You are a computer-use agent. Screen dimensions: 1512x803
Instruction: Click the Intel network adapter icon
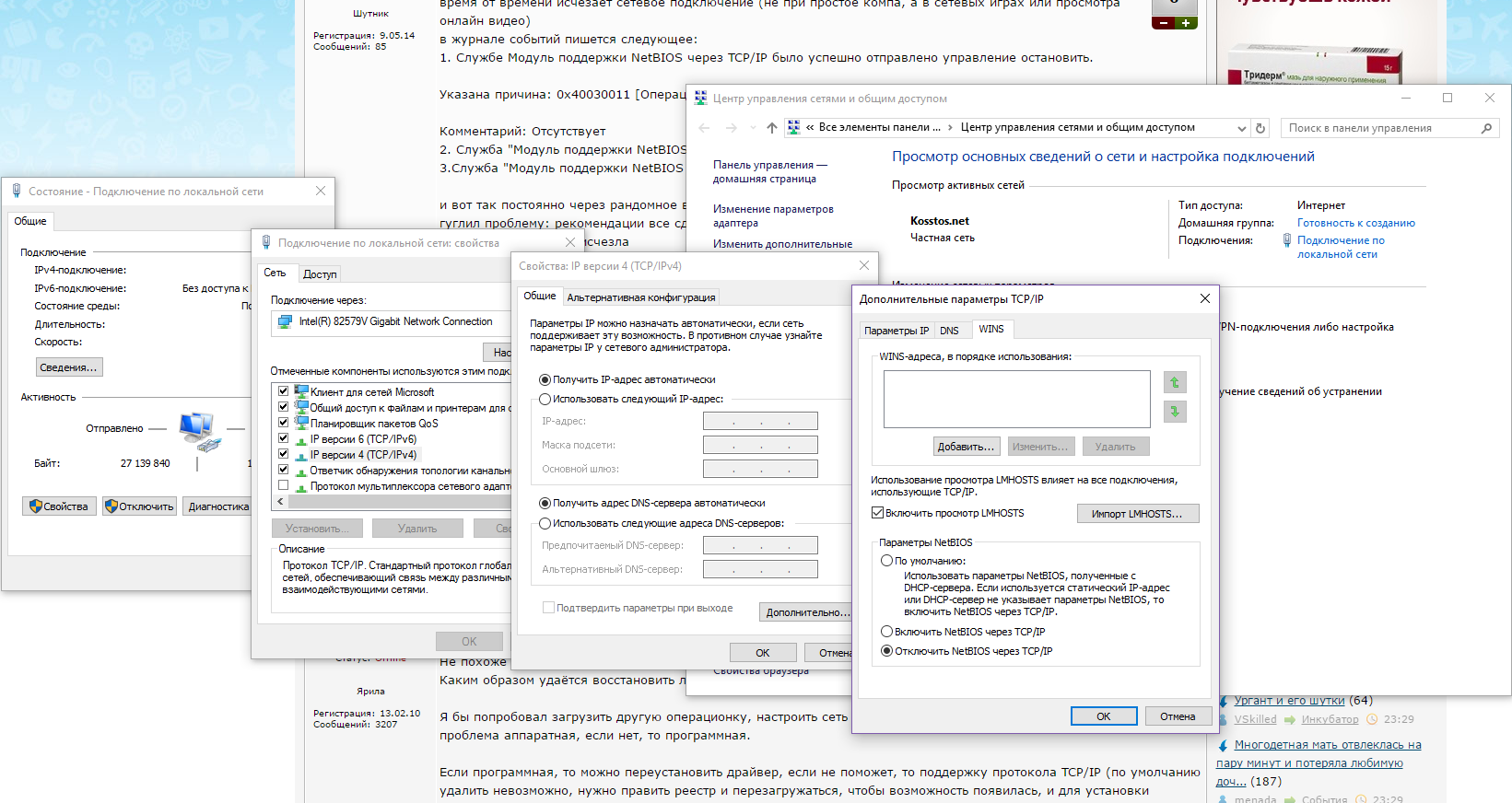coord(285,322)
